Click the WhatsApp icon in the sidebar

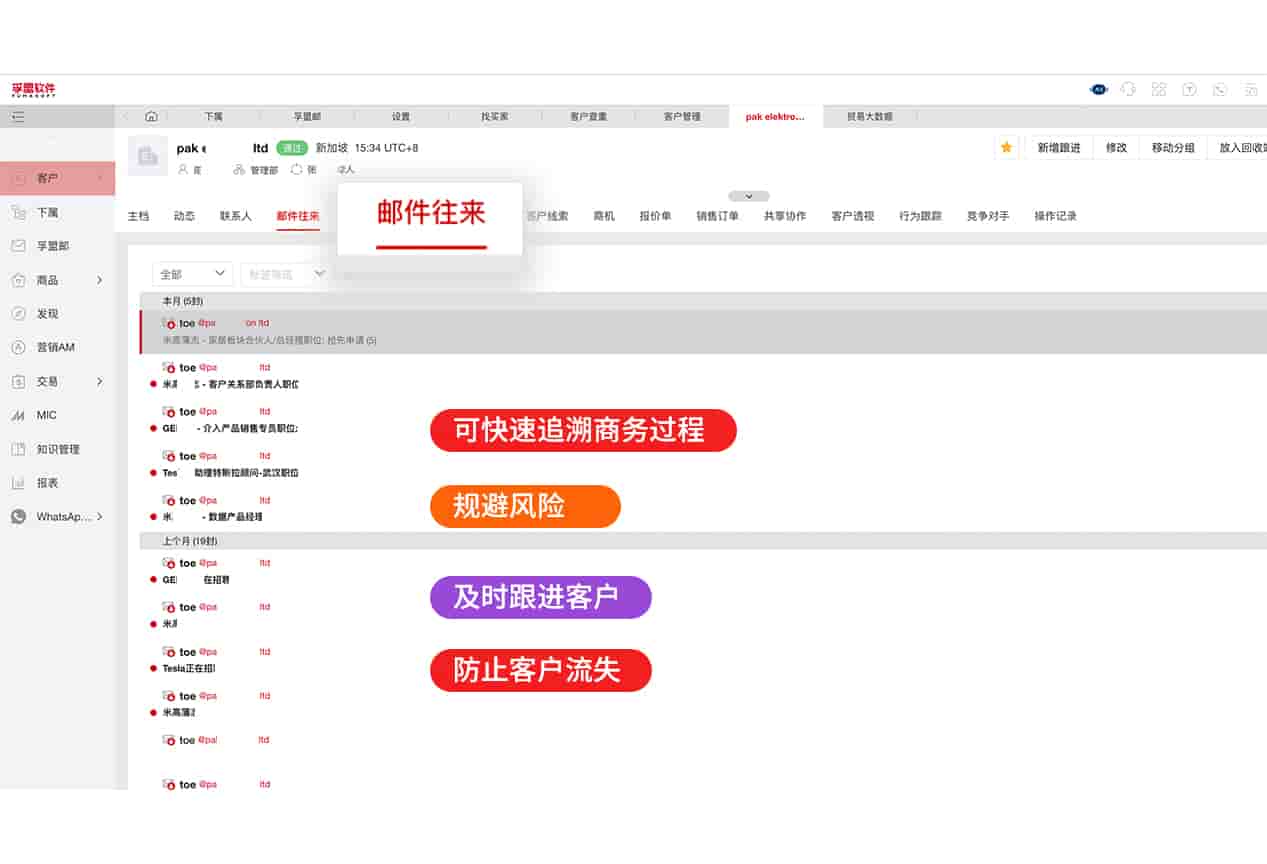click(x=18, y=517)
